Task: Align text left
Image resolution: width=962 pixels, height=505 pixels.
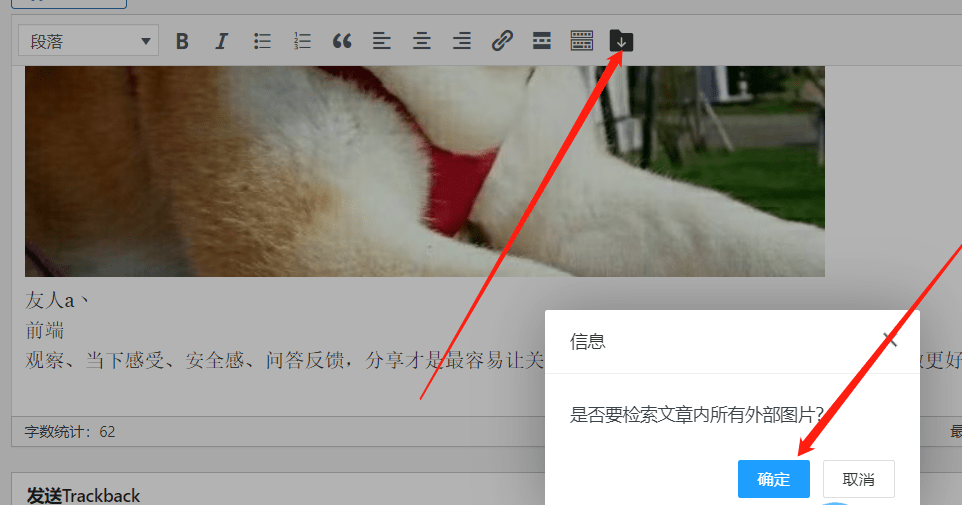Action: pos(382,41)
